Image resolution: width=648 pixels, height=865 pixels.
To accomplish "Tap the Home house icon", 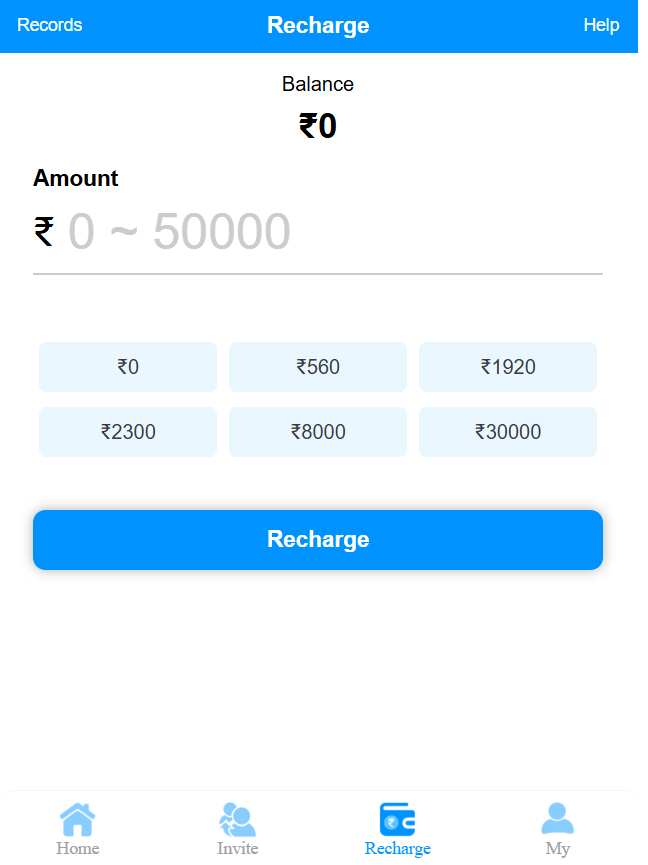I will click(78, 819).
